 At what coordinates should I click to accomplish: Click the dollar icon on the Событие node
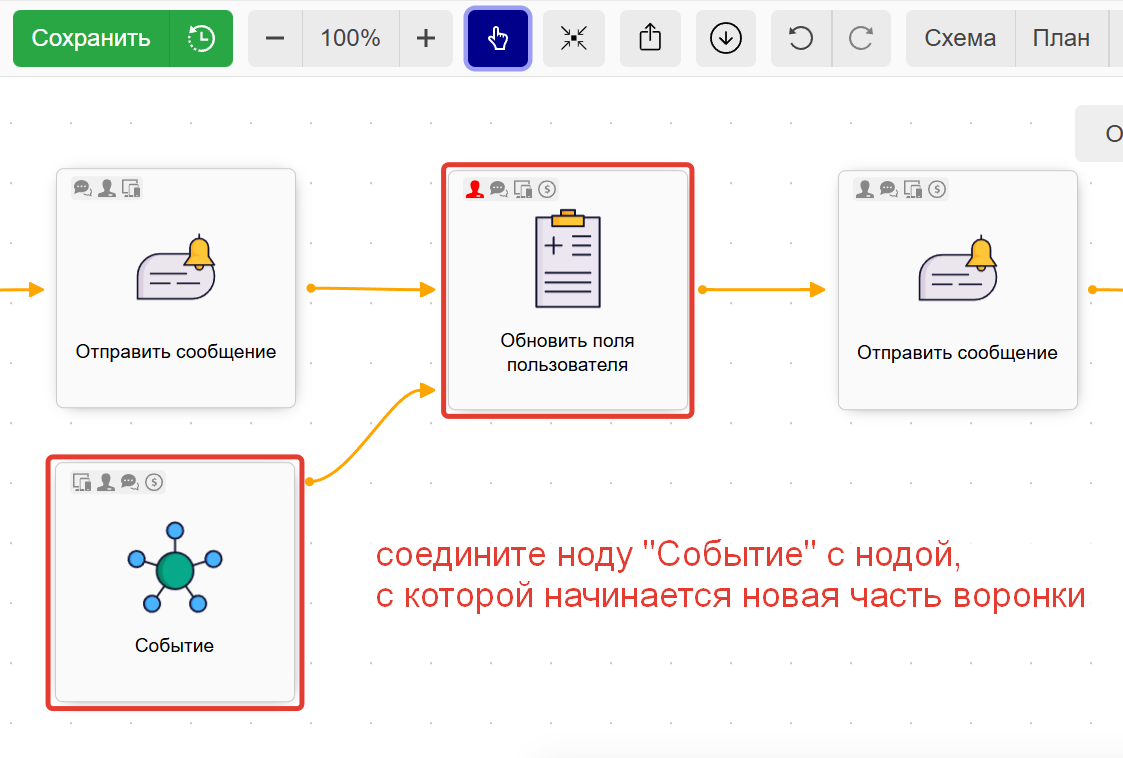click(153, 482)
